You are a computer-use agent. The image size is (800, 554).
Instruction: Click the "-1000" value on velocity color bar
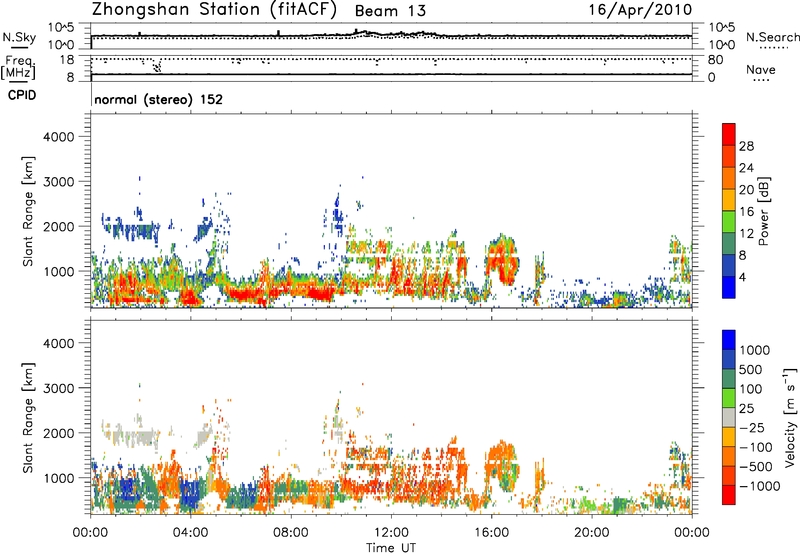[760, 486]
